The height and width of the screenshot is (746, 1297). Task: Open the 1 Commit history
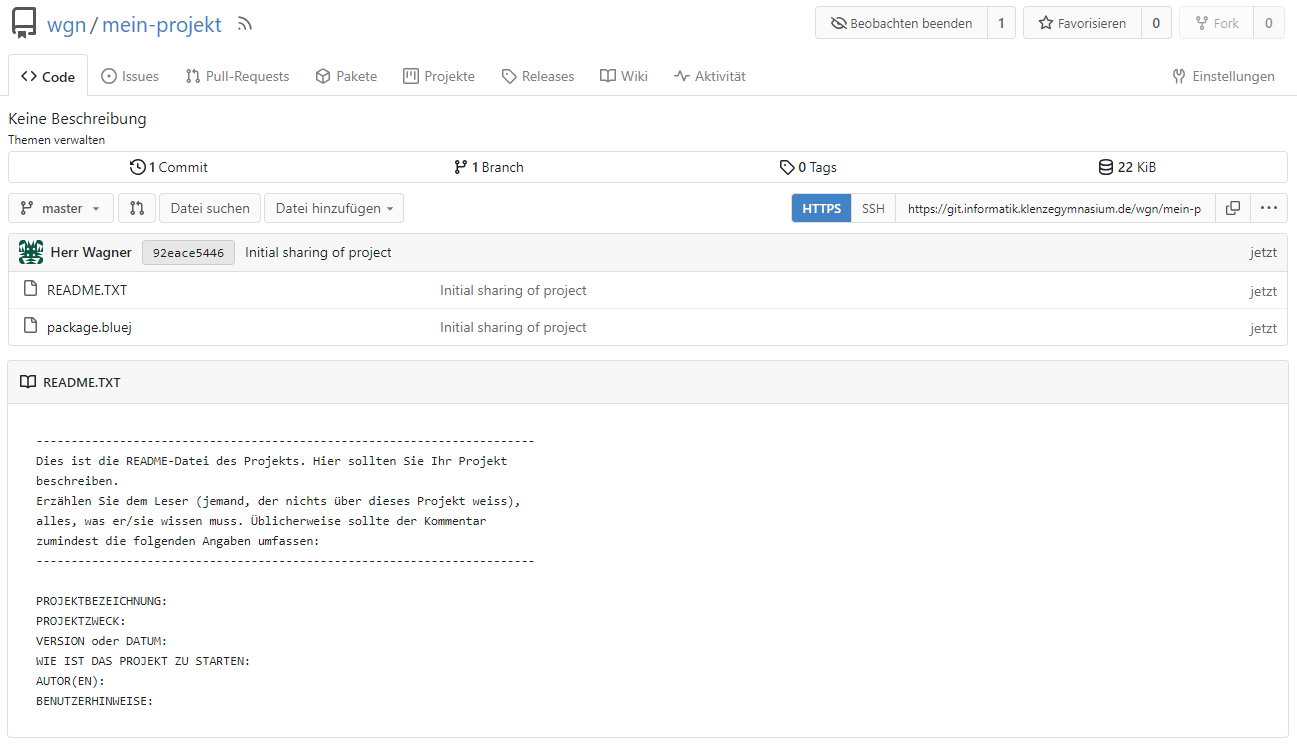(169, 167)
